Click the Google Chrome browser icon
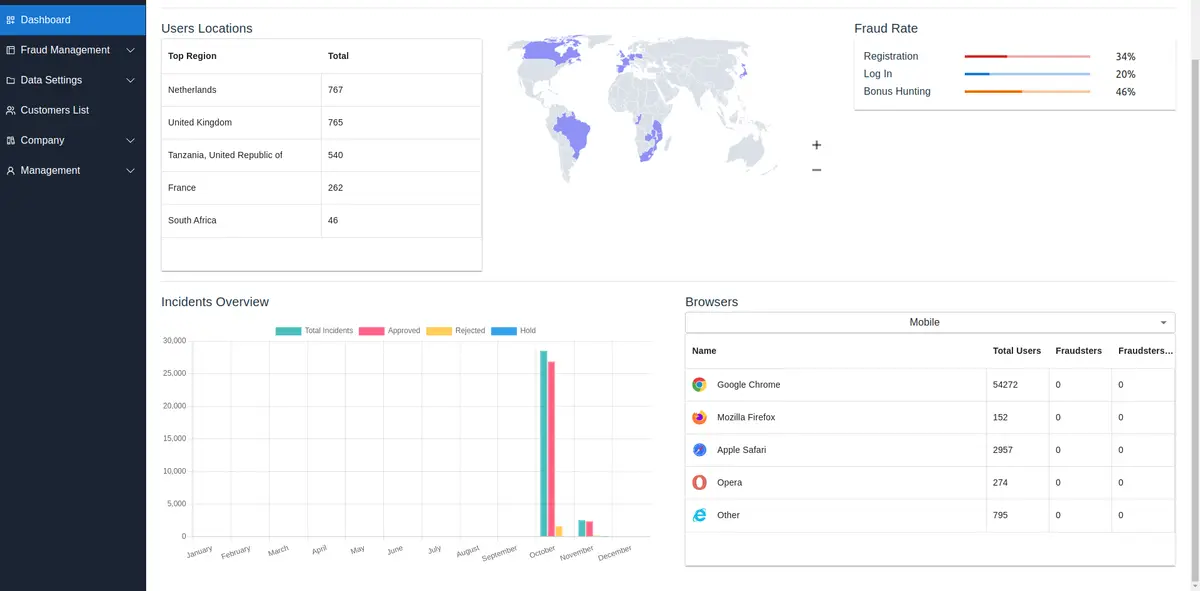Screen dimensions: 1200x591 (699, 384)
